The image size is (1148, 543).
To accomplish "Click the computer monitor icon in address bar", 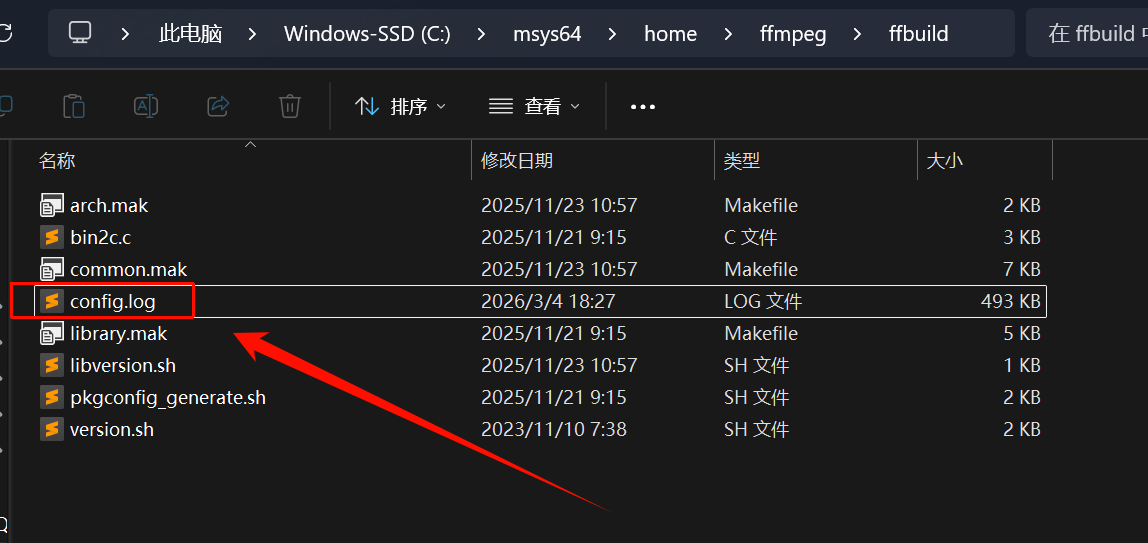I will click(x=80, y=32).
